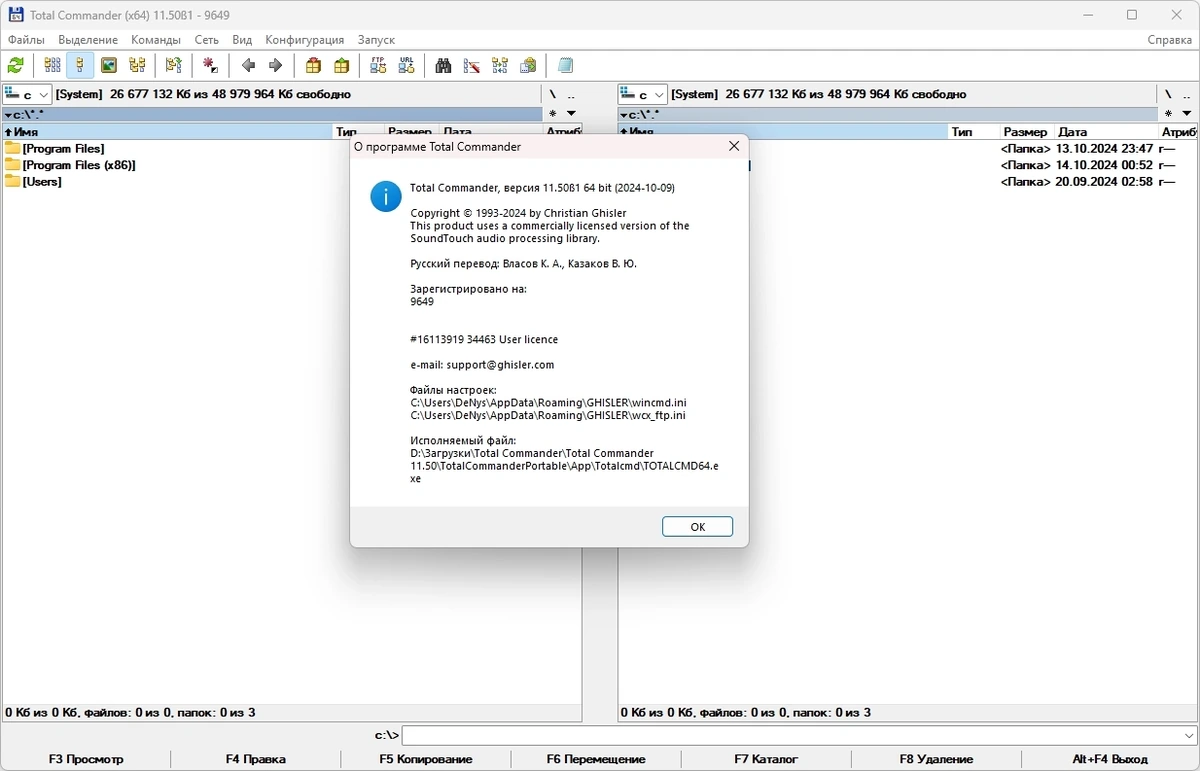Screen dimensions: 1200x771
Task: Click the Users folder icon
Action: pos(12,181)
